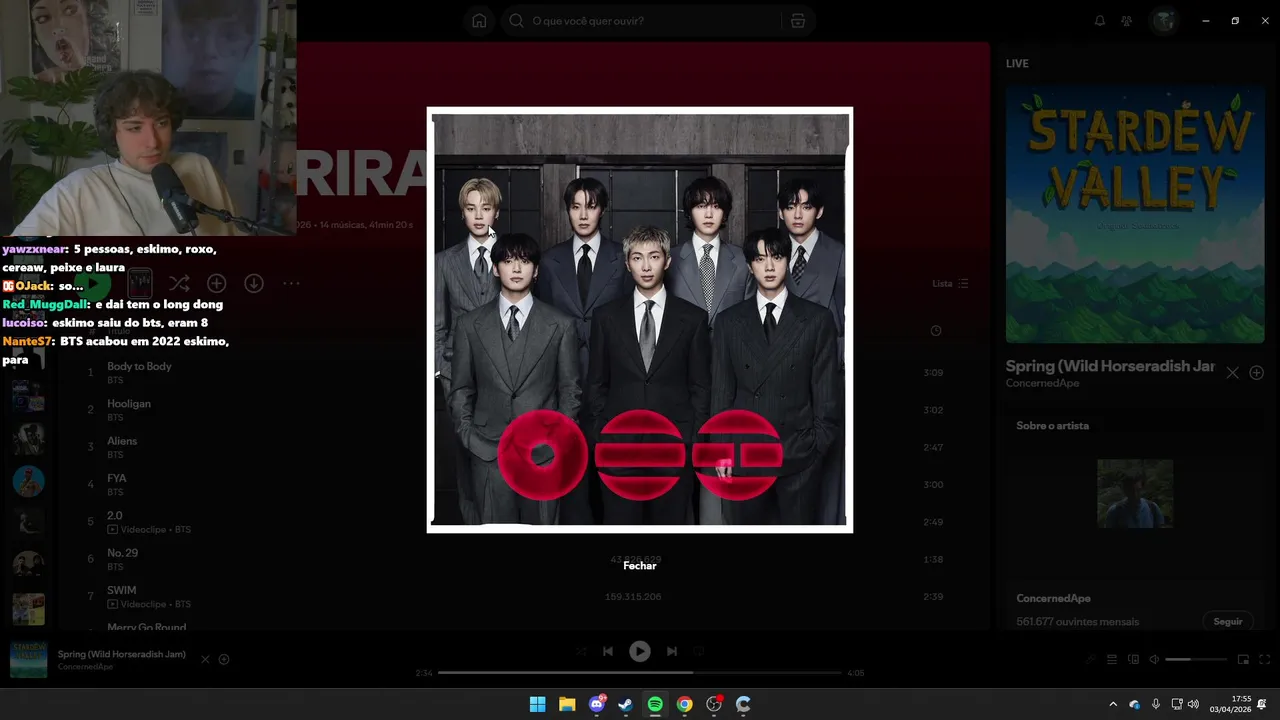Add the current song from the player bar plus icon

tap(224, 660)
